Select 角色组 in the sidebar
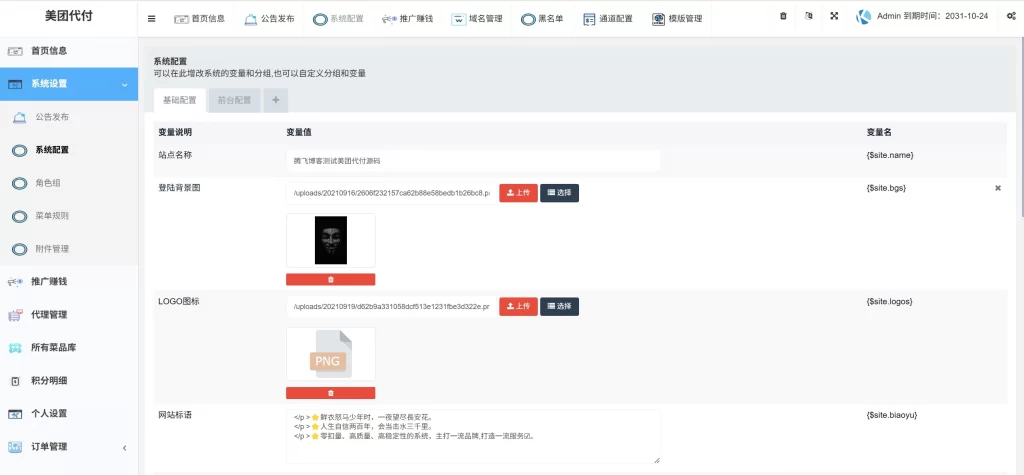Image resolution: width=1024 pixels, height=475 pixels. click(x=48, y=183)
